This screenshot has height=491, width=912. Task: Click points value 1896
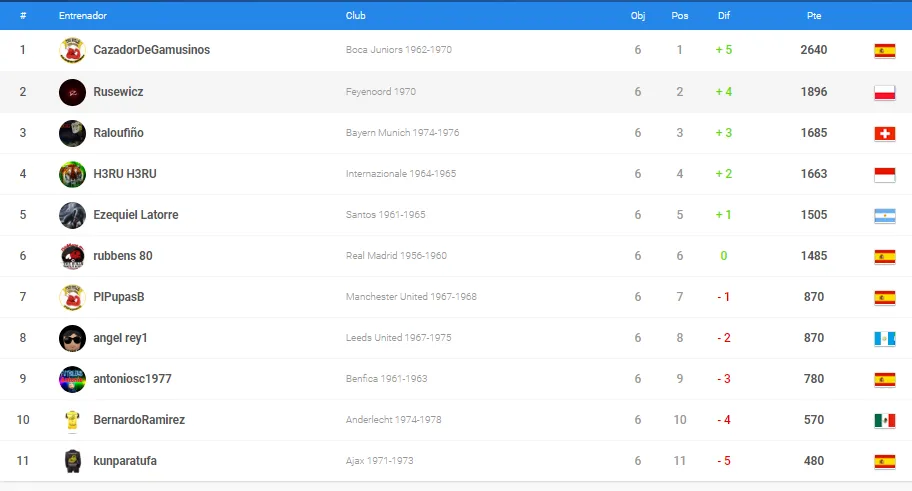click(814, 91)
